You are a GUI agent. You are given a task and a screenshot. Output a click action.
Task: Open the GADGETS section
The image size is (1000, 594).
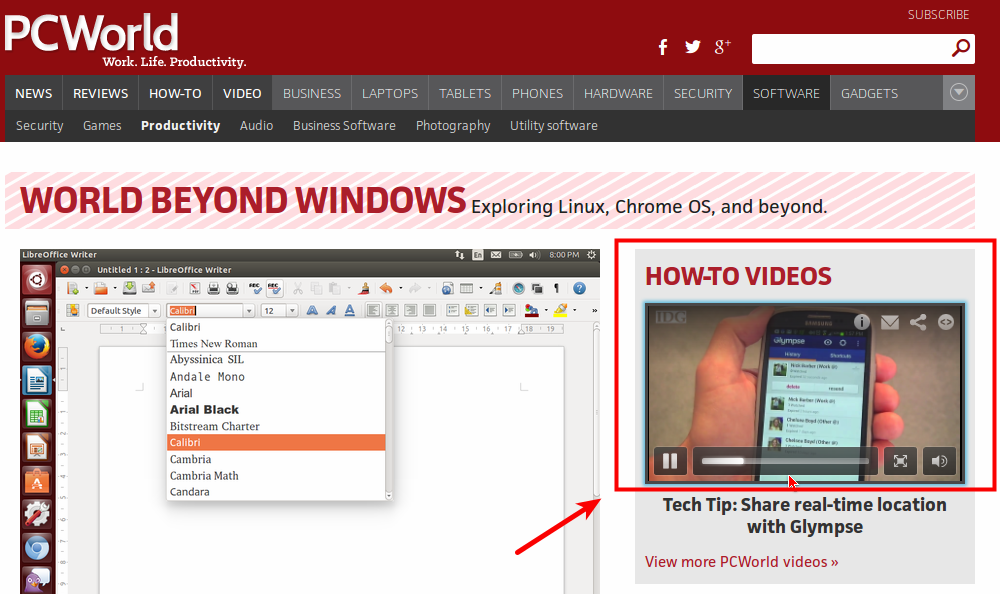[869, 93]
